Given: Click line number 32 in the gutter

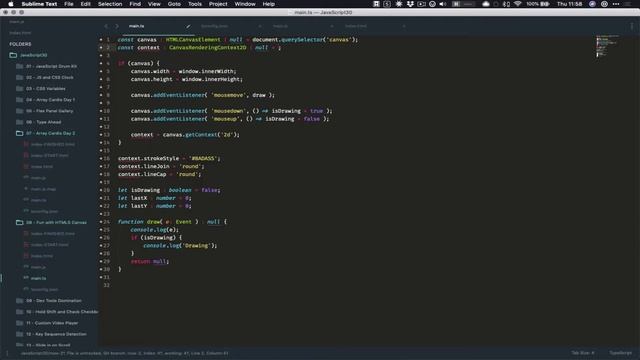Looking at the screenshot, I should tap(107, 285).
